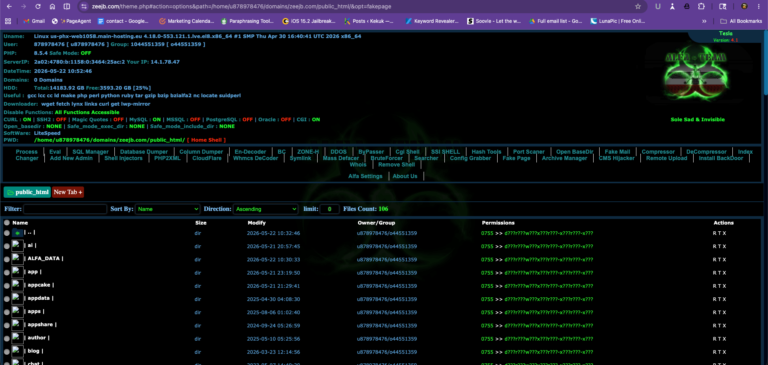768x365 pixels.
Task: Open the About Us item
Action: 405,176
